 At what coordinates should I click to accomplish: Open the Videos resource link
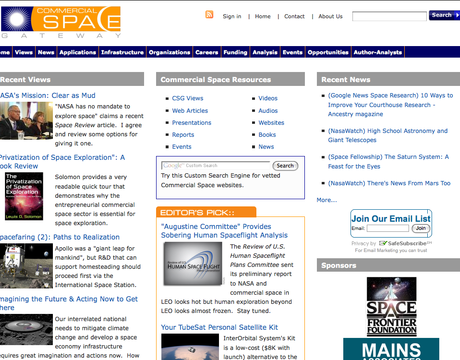point(268,98)
